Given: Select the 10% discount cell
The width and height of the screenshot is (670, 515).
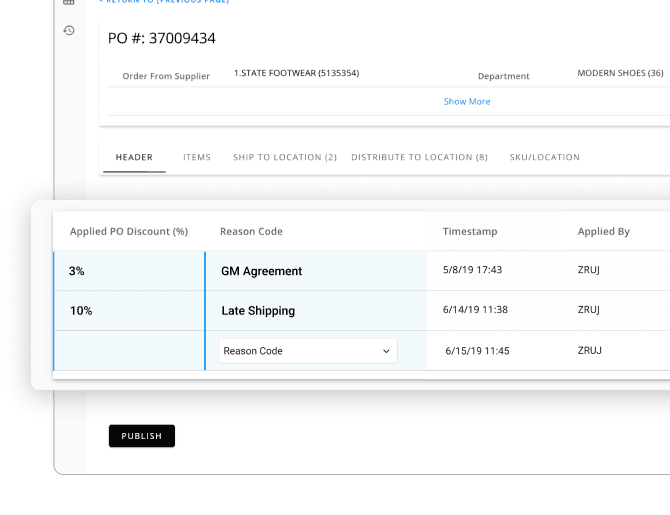Looking at the screenshot, I should (129, 311).
